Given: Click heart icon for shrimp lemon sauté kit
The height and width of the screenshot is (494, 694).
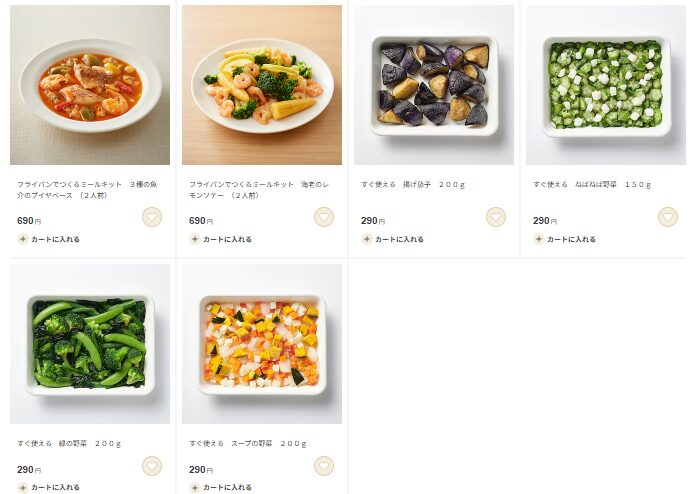Looking at the screenshot, I should (x=324, y=217).
